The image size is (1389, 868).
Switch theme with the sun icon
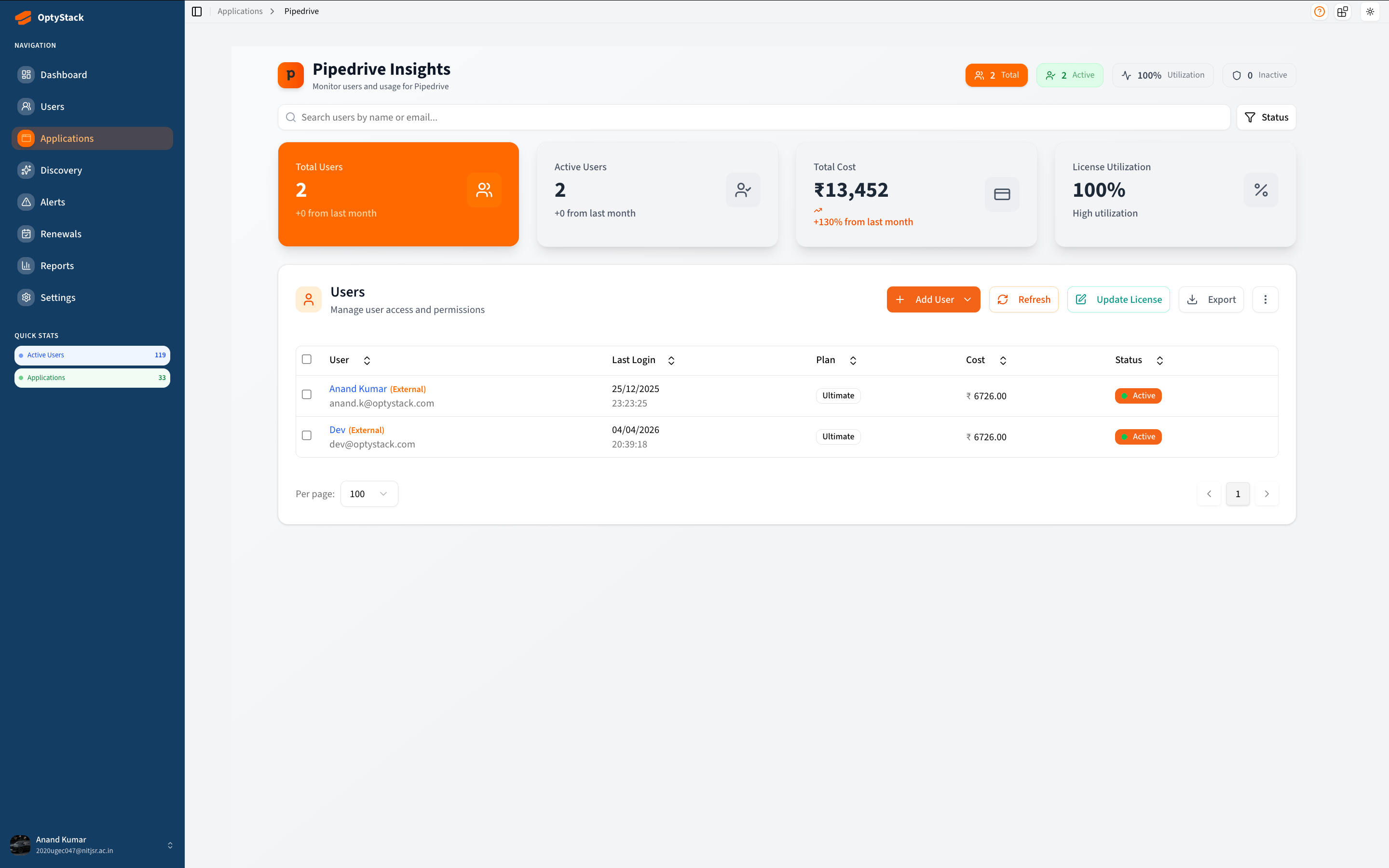[1370, 12]
